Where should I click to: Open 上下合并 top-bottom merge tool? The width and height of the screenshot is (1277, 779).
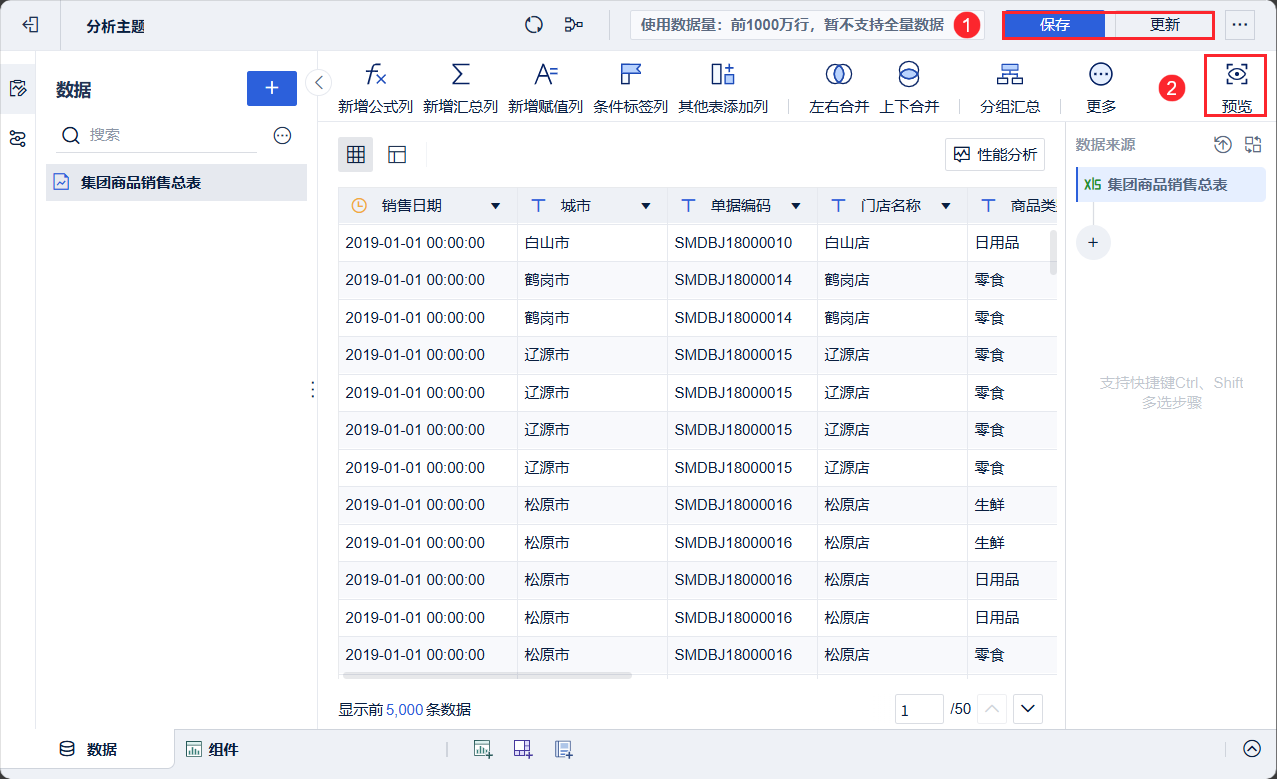tap(908, 75)
